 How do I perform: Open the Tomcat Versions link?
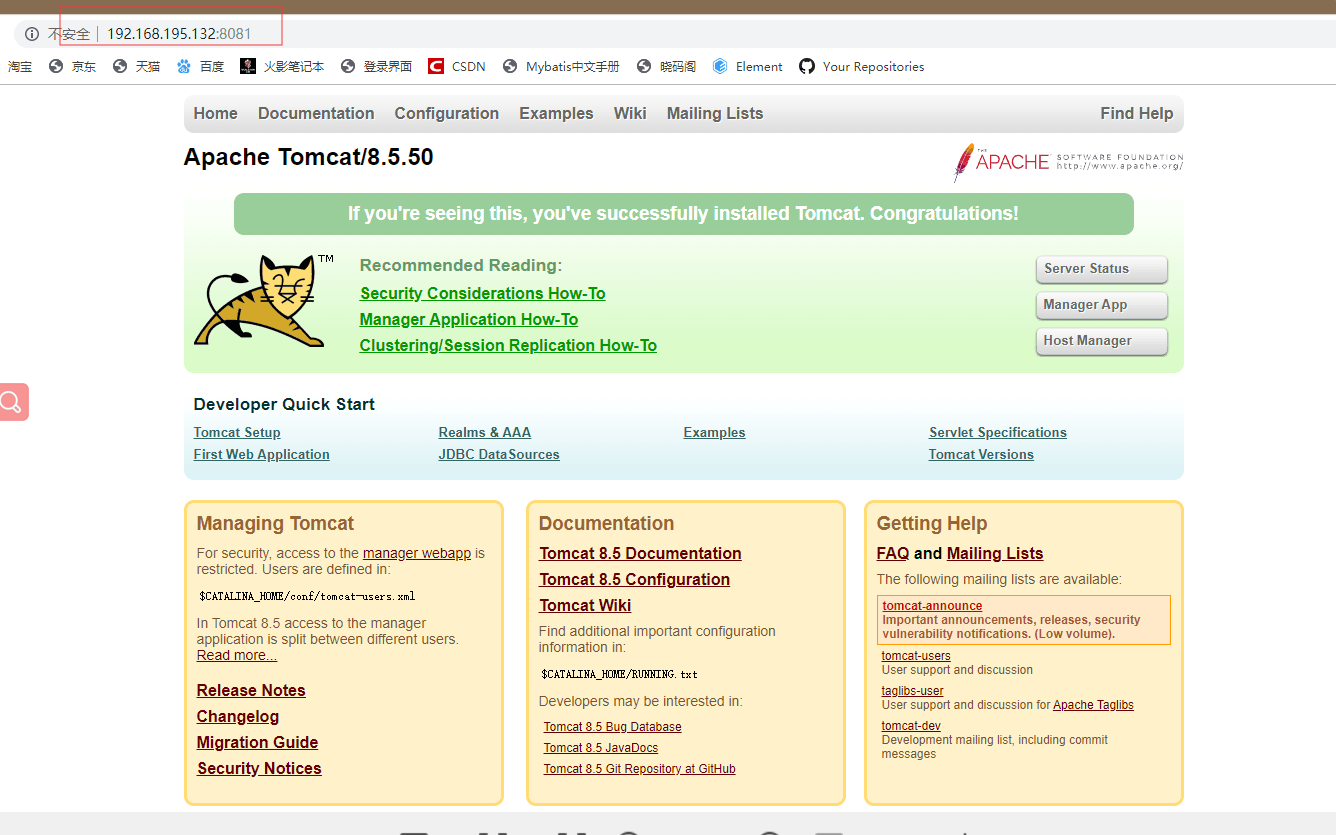click(981, 455)
